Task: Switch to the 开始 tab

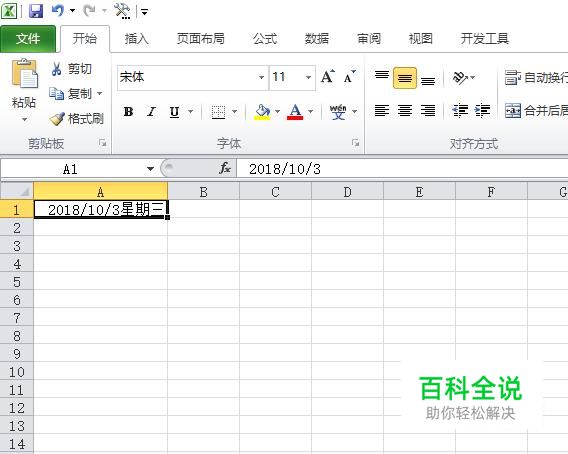Action: pos(85,38)
